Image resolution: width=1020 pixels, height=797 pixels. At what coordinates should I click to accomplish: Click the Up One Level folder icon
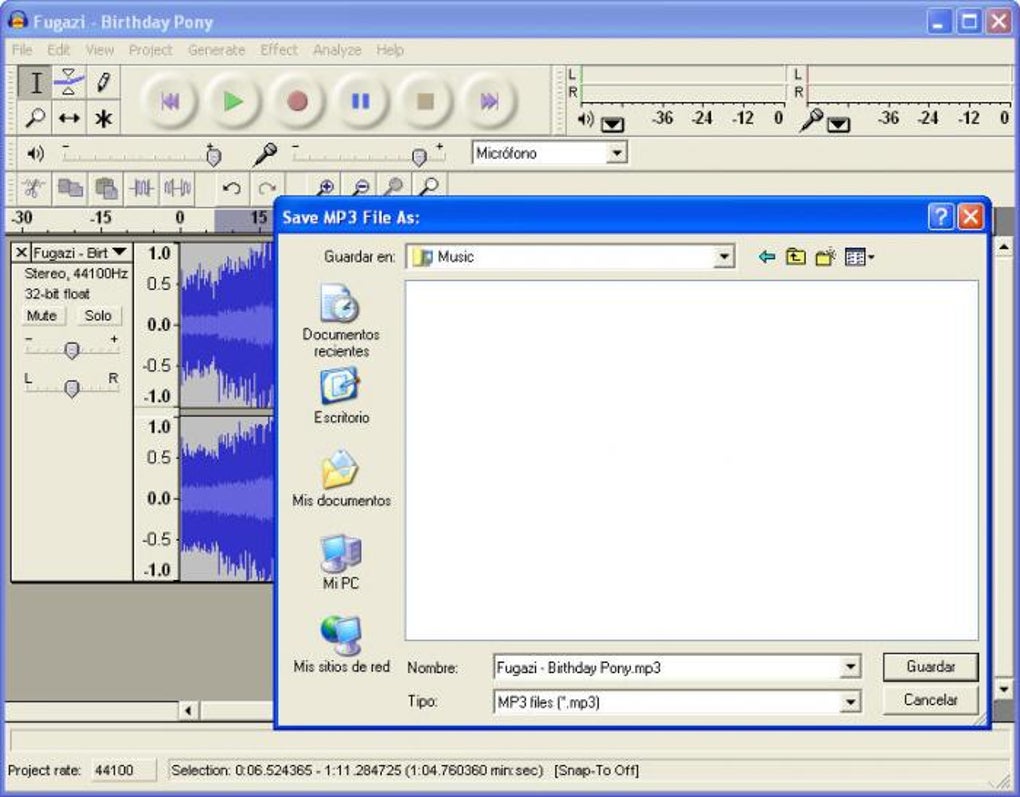pyautogui.click(x=796, y=257)
